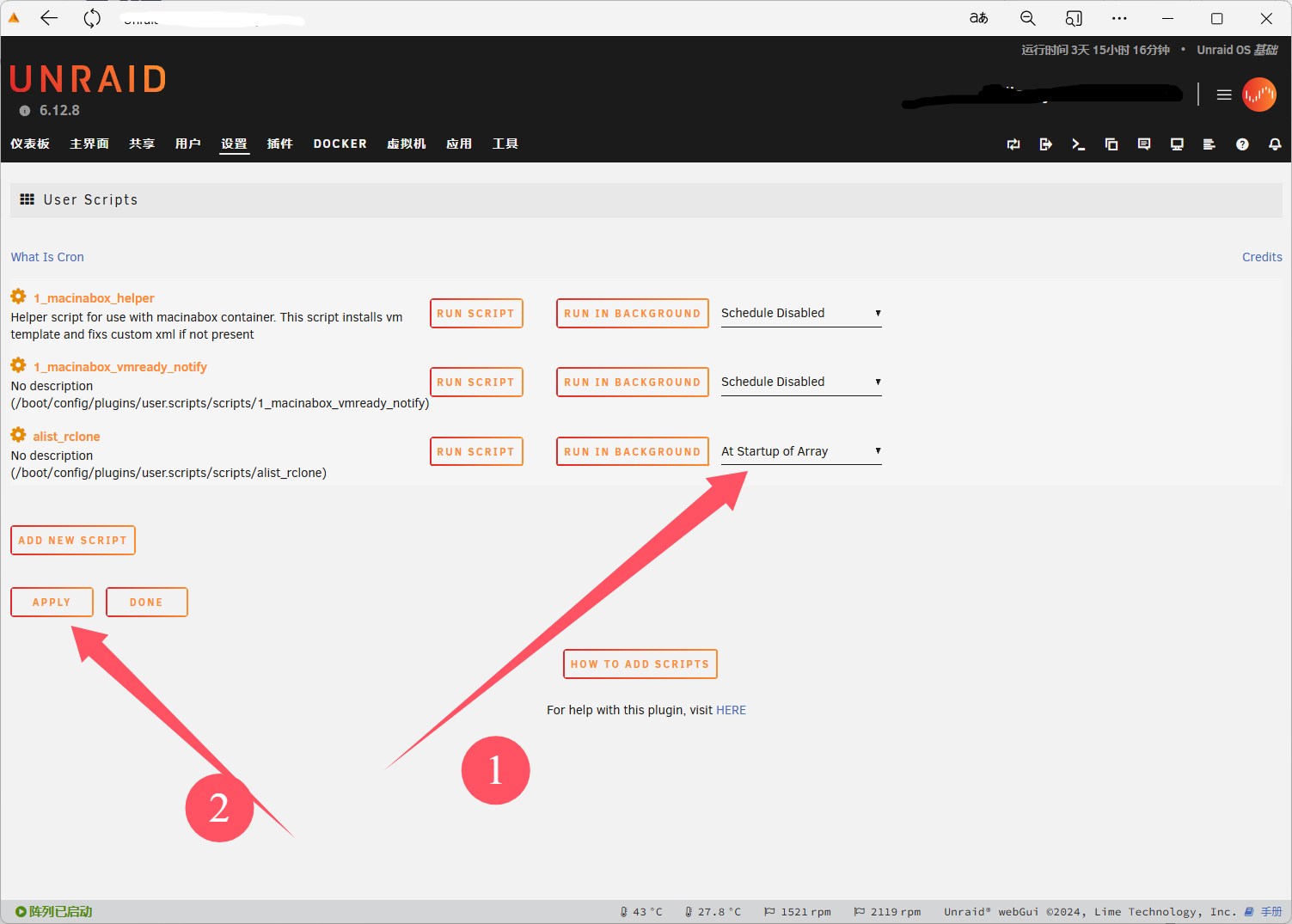Open the feedback speech bubble icon

pyautogui.click(x=1144, y=144)
